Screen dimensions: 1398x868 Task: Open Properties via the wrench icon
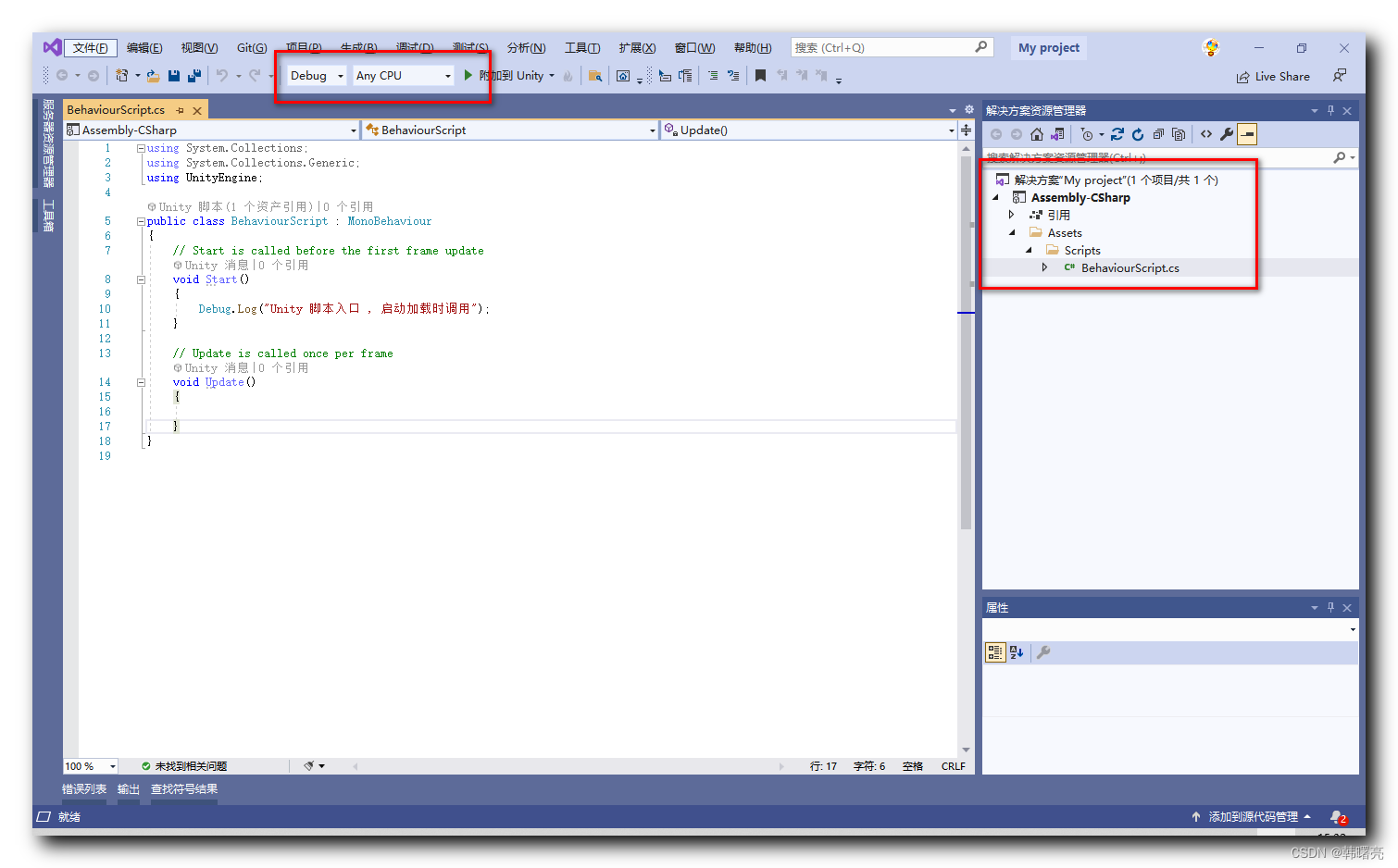coord(1227,134)
